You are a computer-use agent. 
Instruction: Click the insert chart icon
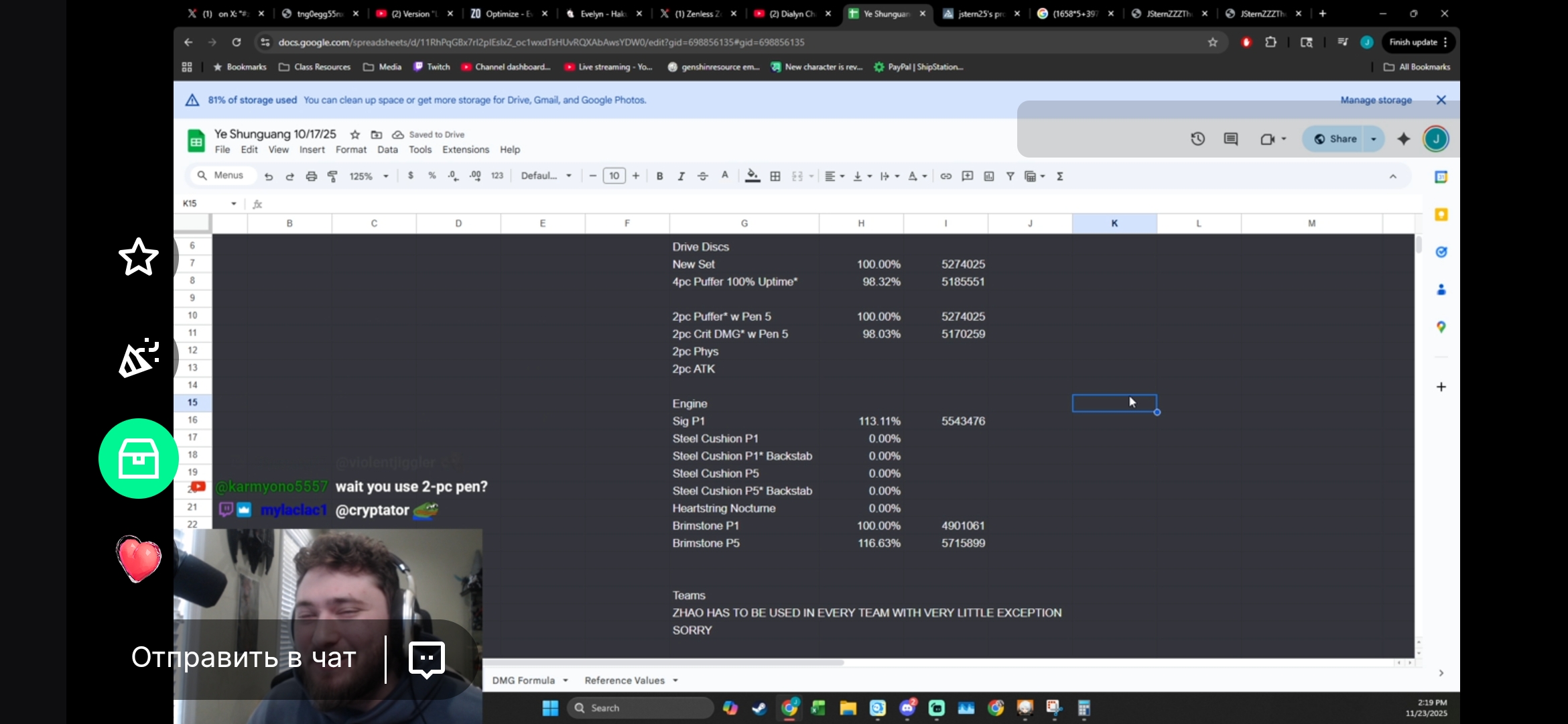988,176
